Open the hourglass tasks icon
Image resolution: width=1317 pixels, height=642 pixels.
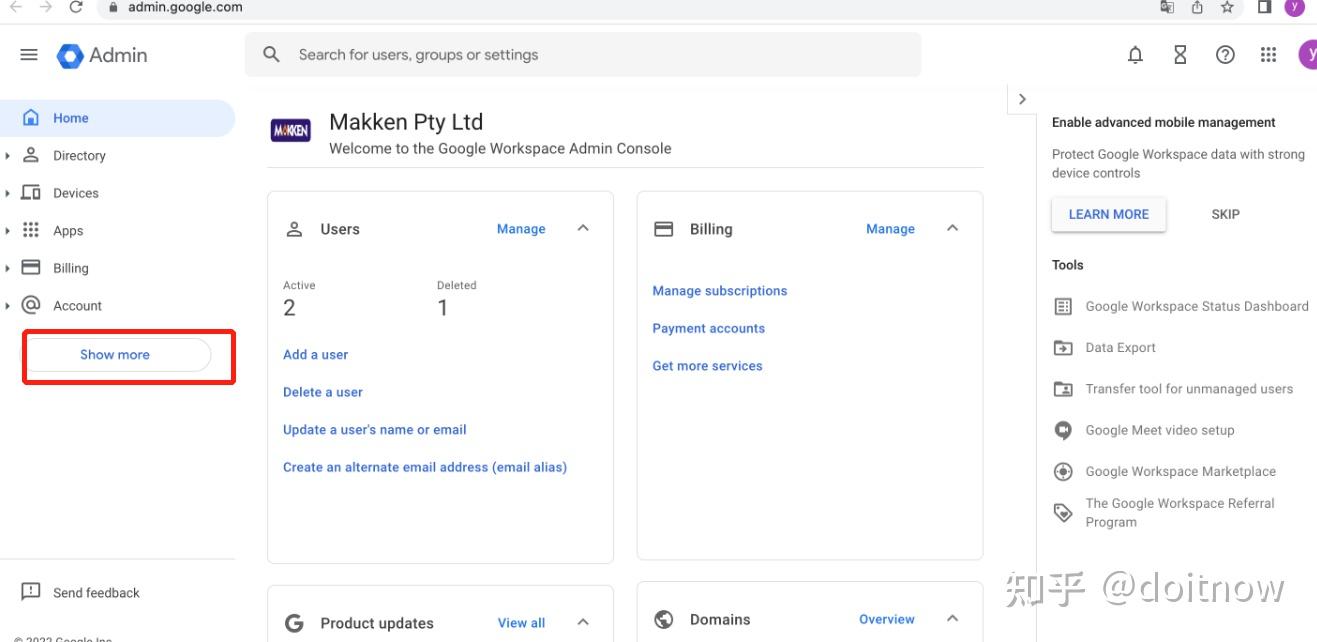[x=1180, y=55]
